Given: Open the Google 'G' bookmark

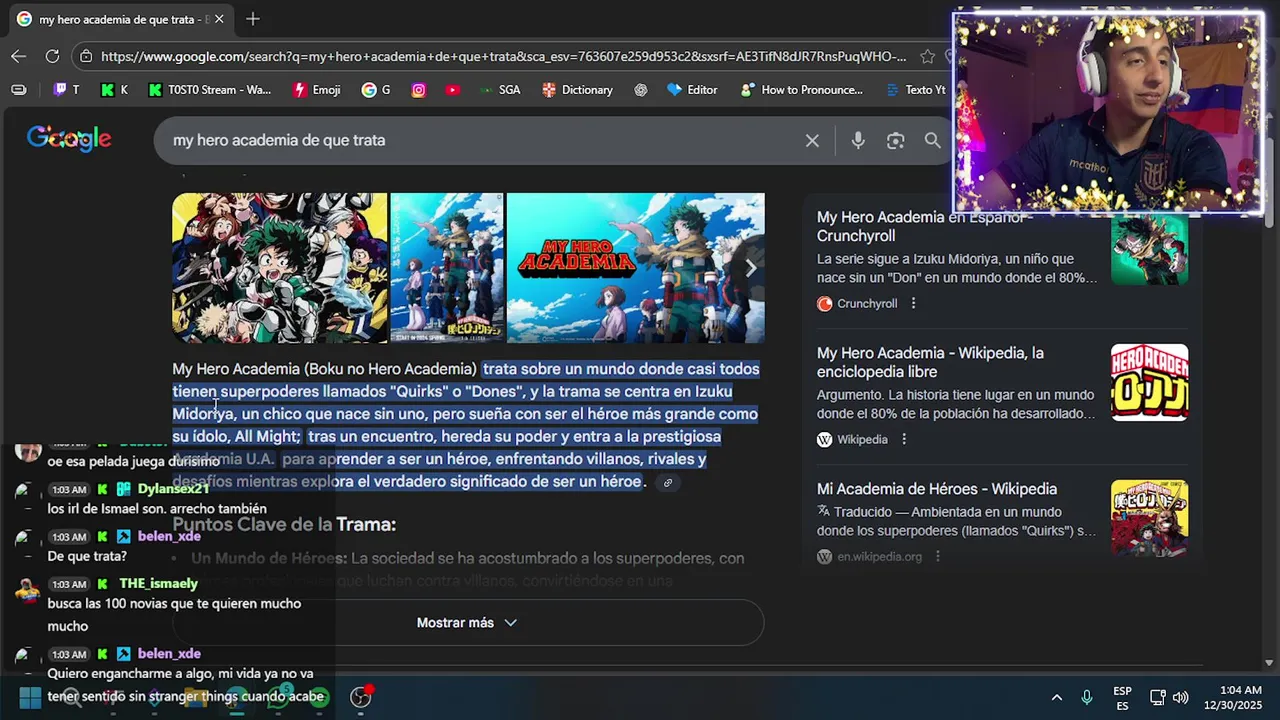Looking at the screenshot, I should pyautogui.click(x=376, y=90).
